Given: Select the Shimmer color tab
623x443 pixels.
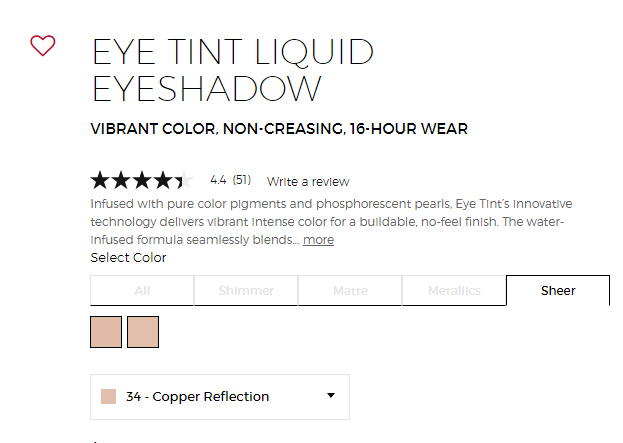Looking at the screenshot, I should point(246,290).
